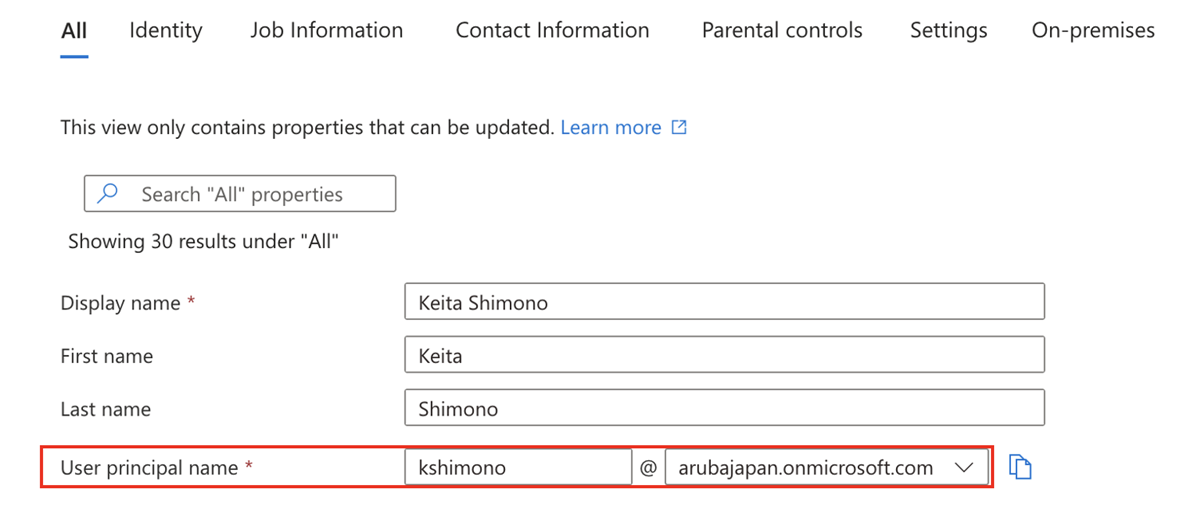This screenshot has width=1200, height=517.
Task: Open the domain dropdown for user principal name
Action: pyautogui.click(x=826, y=467)
